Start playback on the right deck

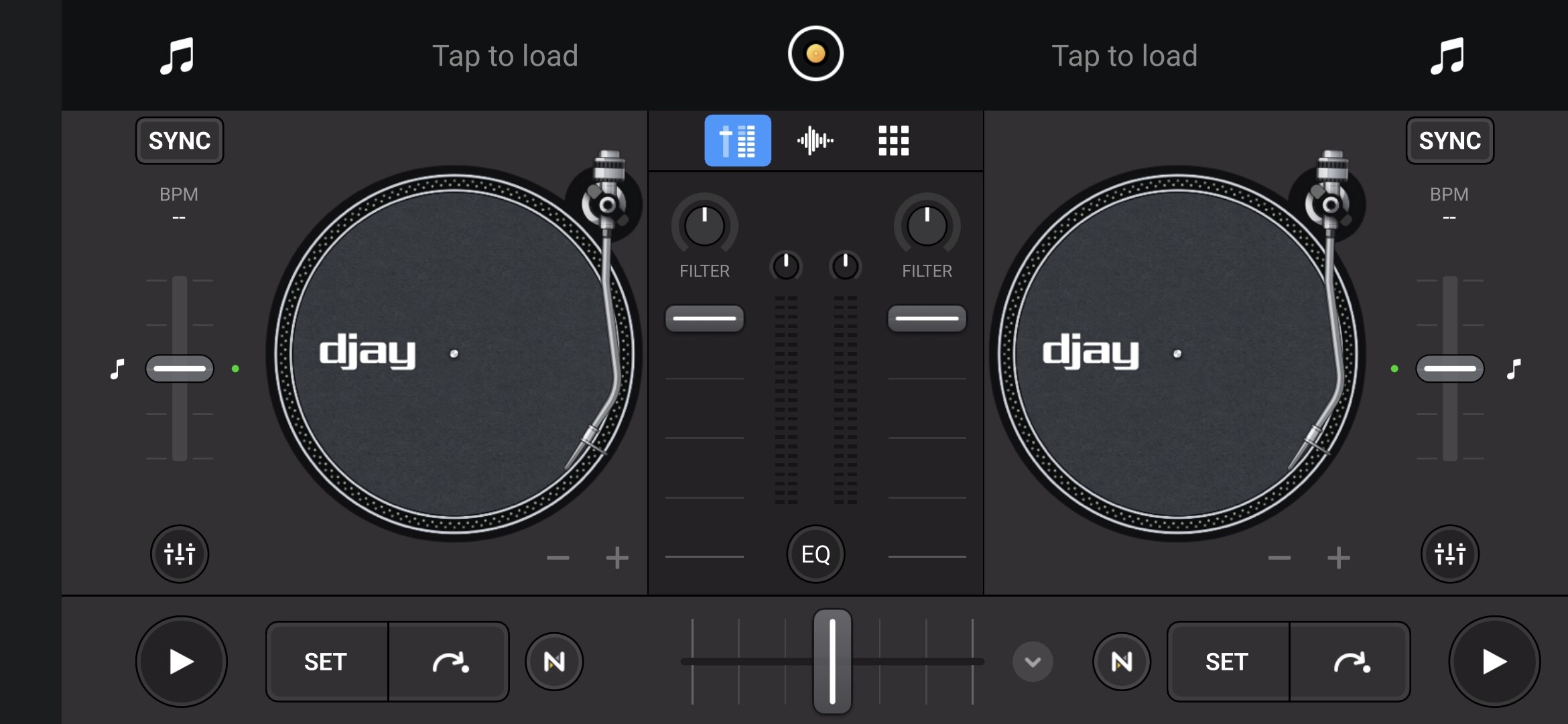coord(1494,662)
